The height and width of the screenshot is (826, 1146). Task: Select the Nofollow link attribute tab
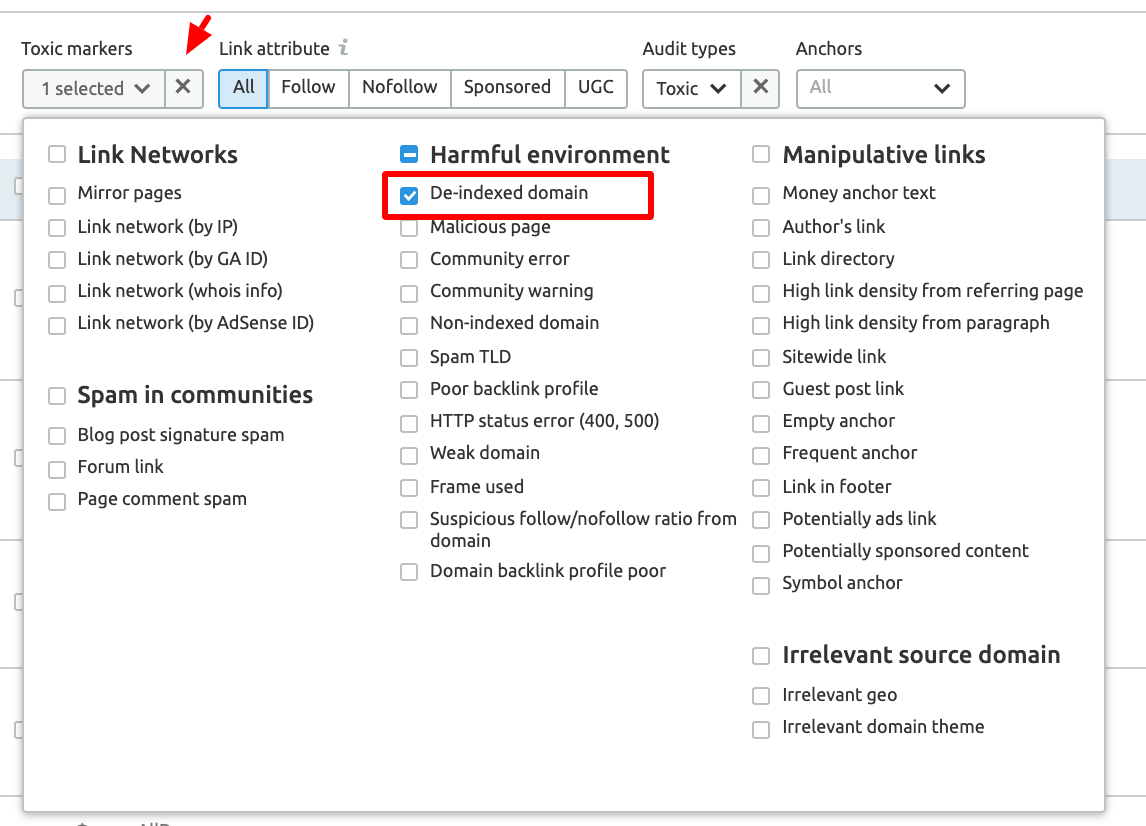pos(400,88)
